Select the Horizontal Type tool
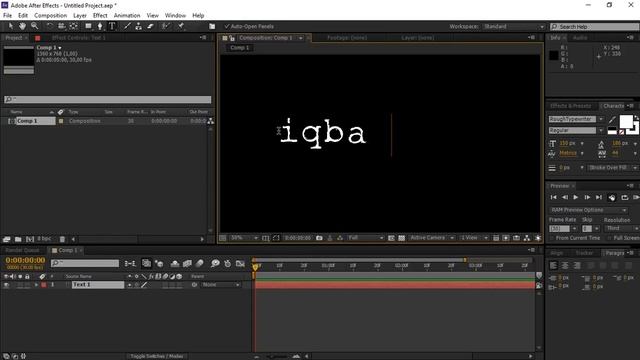This screenshot has height=360, width=640. 112,26
